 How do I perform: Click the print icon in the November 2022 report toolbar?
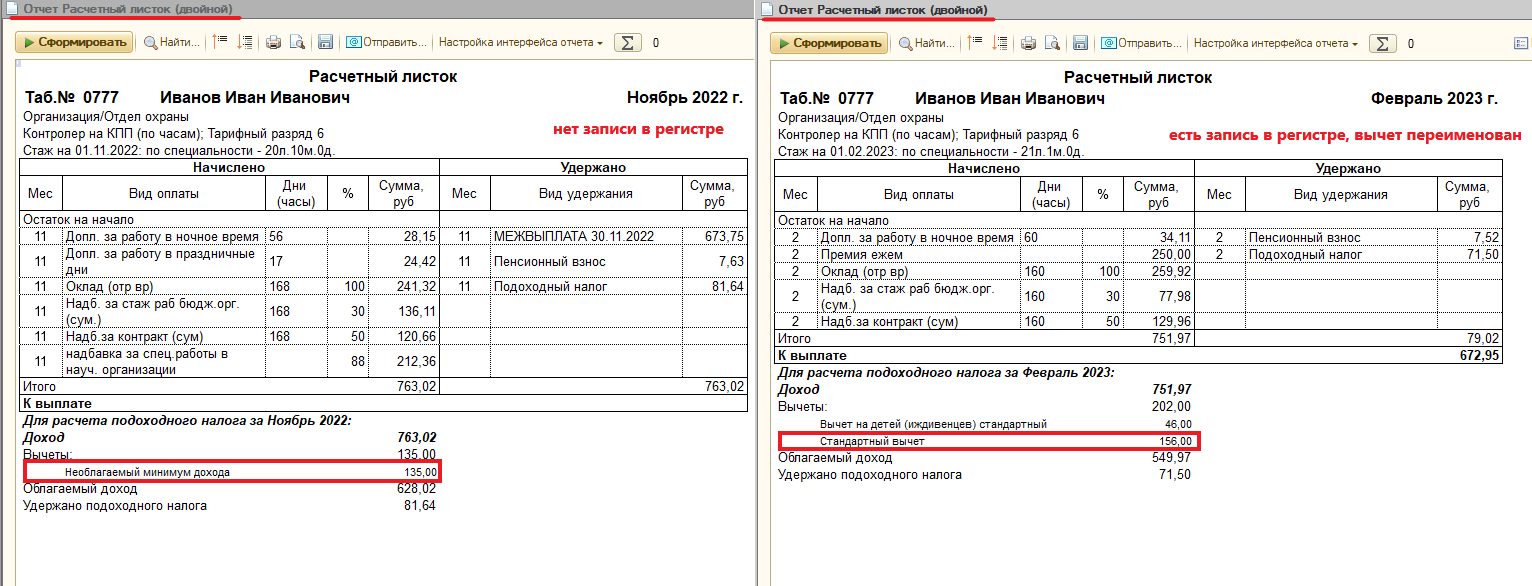[273, 43]
